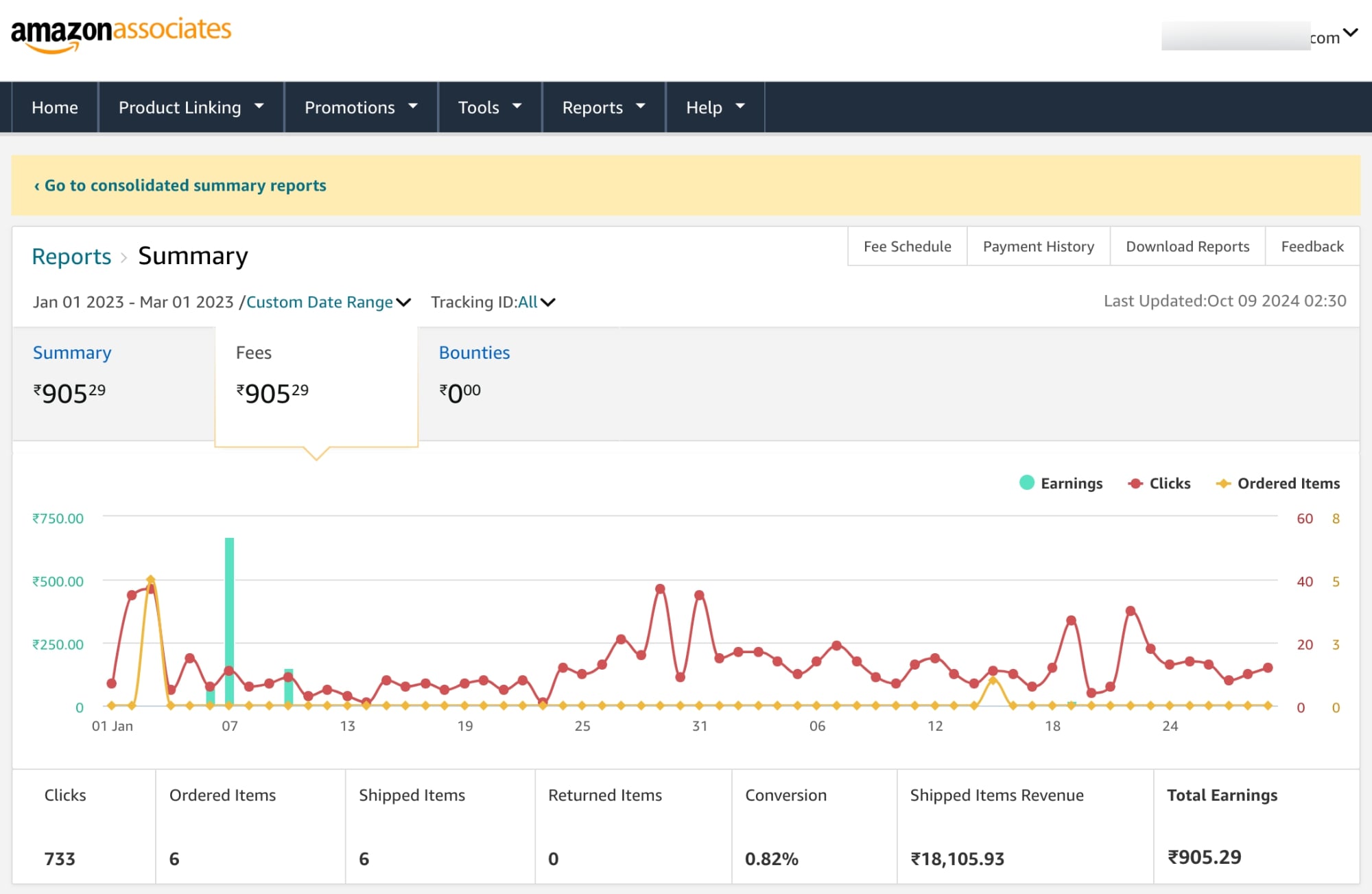Image resolution: width=1372 pixels, height=894 pixels.
Task: Click the Ordered Items peak marker near 01 Jan
Action: tap(151, 580)
